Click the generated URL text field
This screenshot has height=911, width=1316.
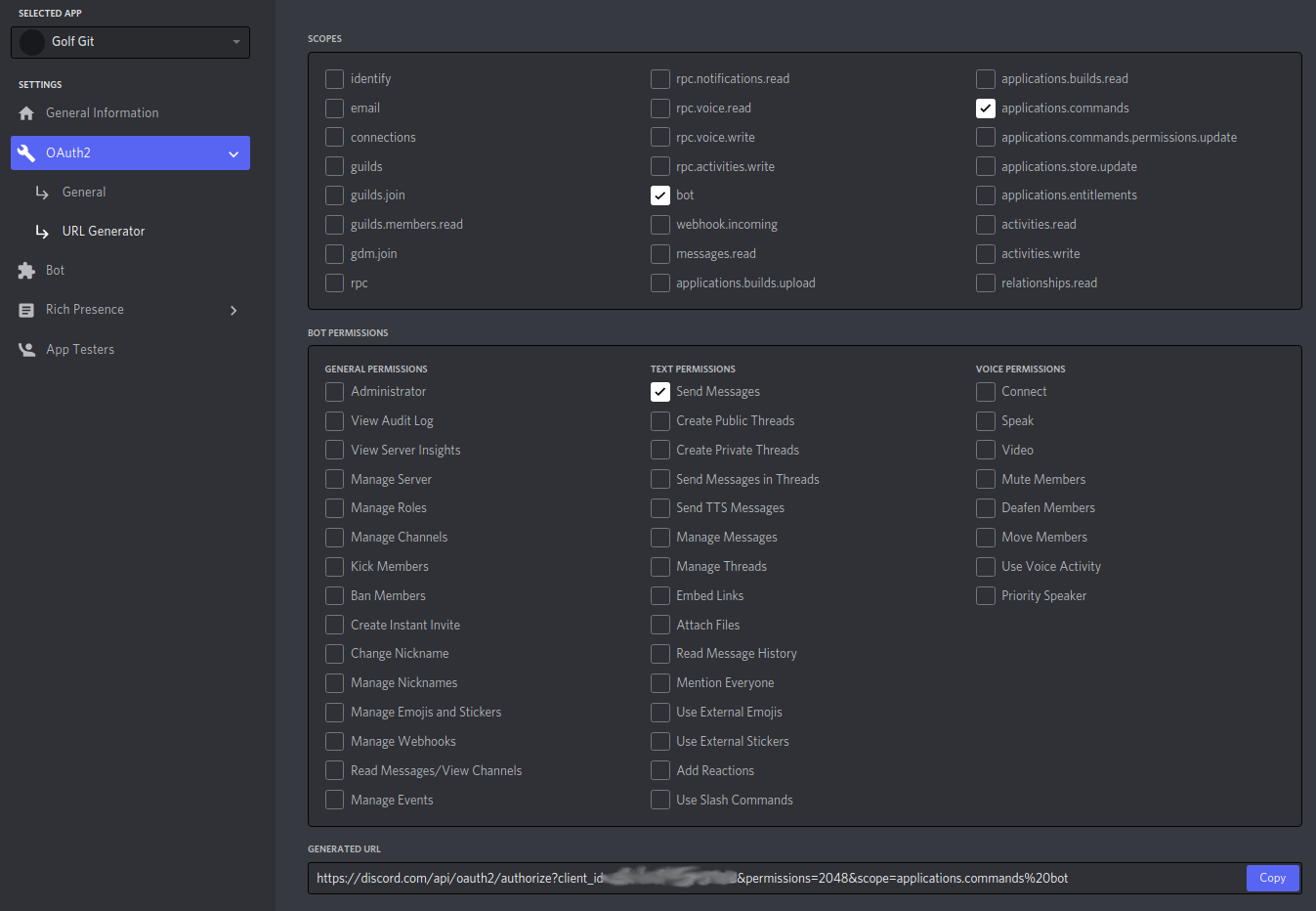point(777,878)
